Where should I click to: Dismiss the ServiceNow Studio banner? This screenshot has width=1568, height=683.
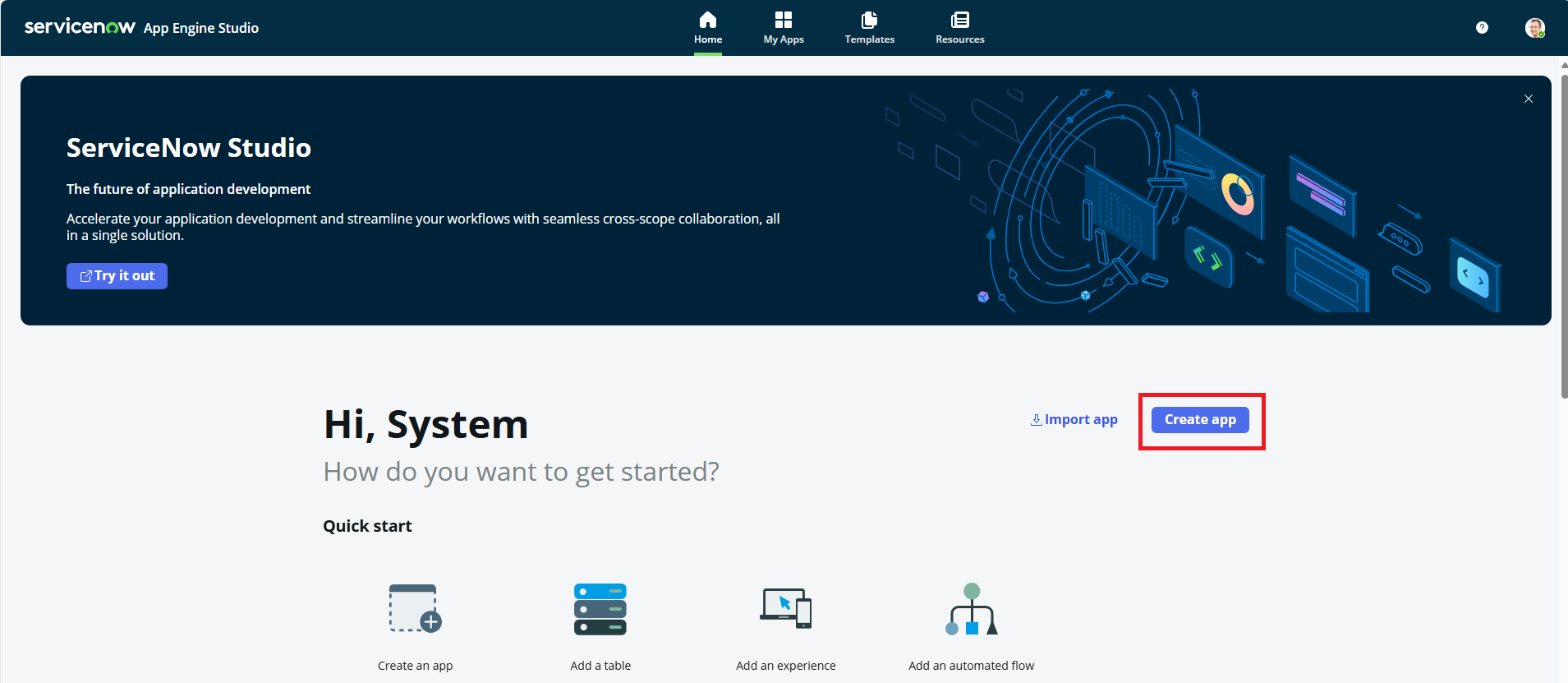click(x=1528, y=99)
